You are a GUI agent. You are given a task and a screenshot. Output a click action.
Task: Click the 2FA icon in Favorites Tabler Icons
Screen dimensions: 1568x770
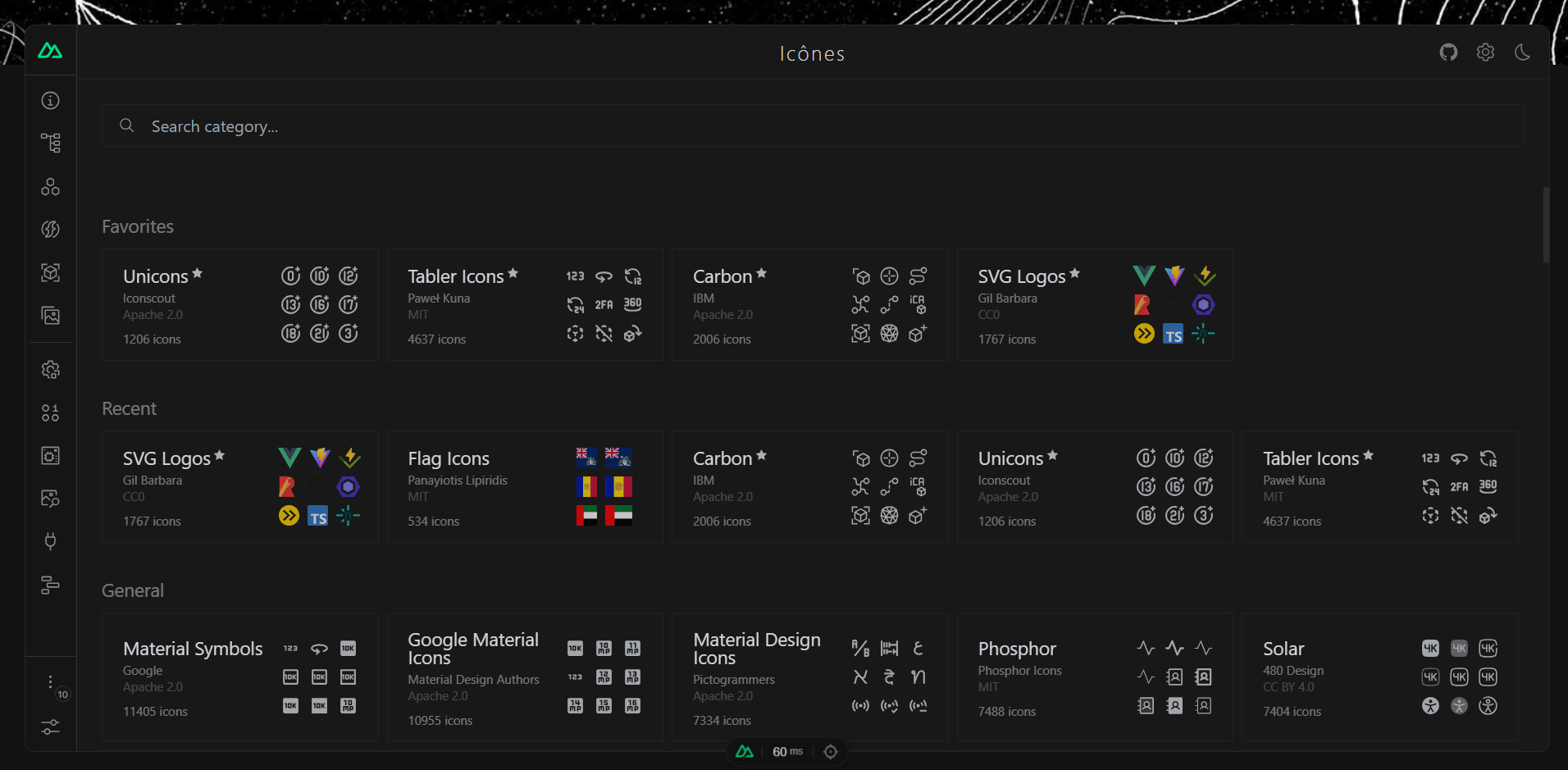tap(604, 305)
